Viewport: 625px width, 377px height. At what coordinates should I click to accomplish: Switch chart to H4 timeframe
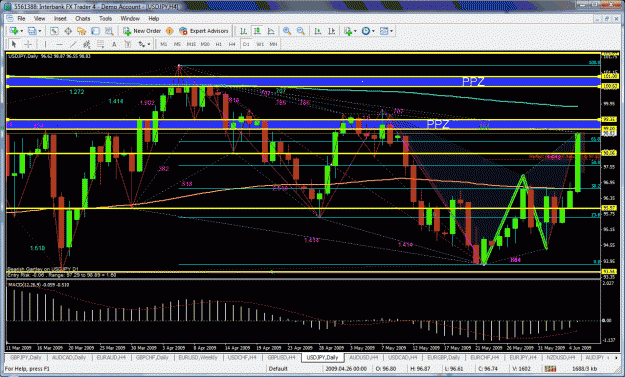click(x=232, y=44)
